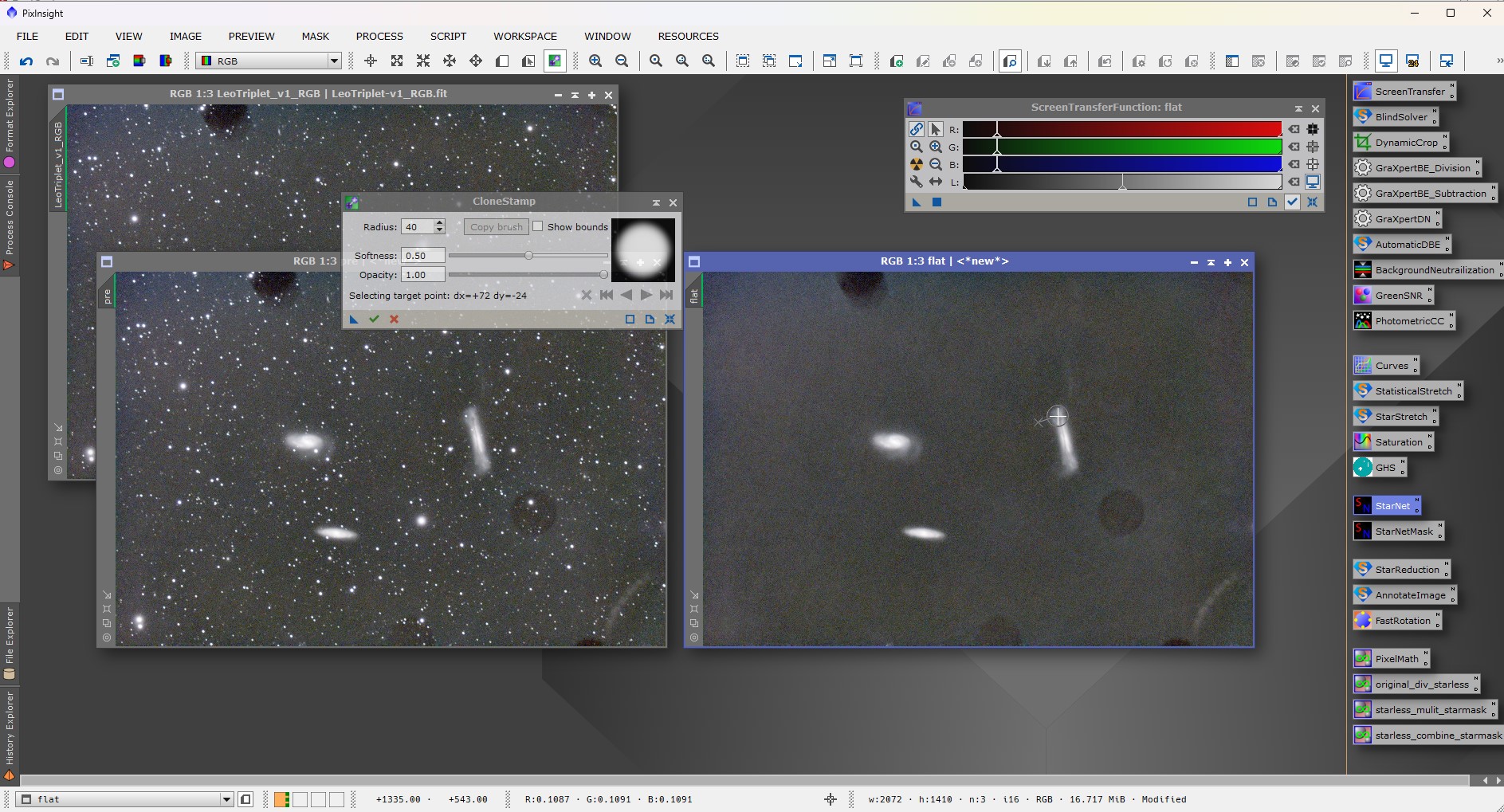Open FastRotation process icon
Screen dimensions: 1504x812
coord(1396,621)
